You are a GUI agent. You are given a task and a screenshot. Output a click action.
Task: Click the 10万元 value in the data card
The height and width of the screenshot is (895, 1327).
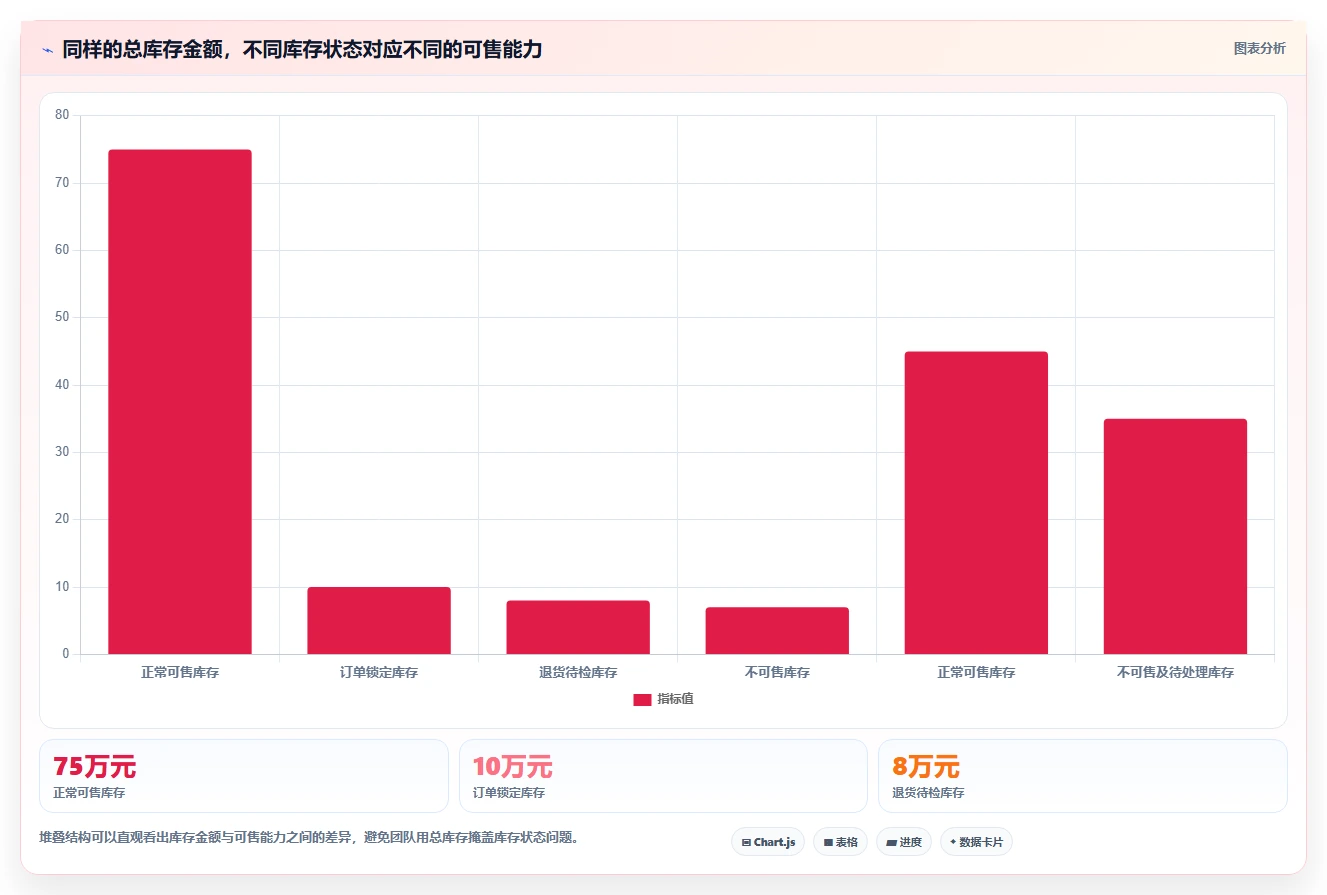point(512,767)
